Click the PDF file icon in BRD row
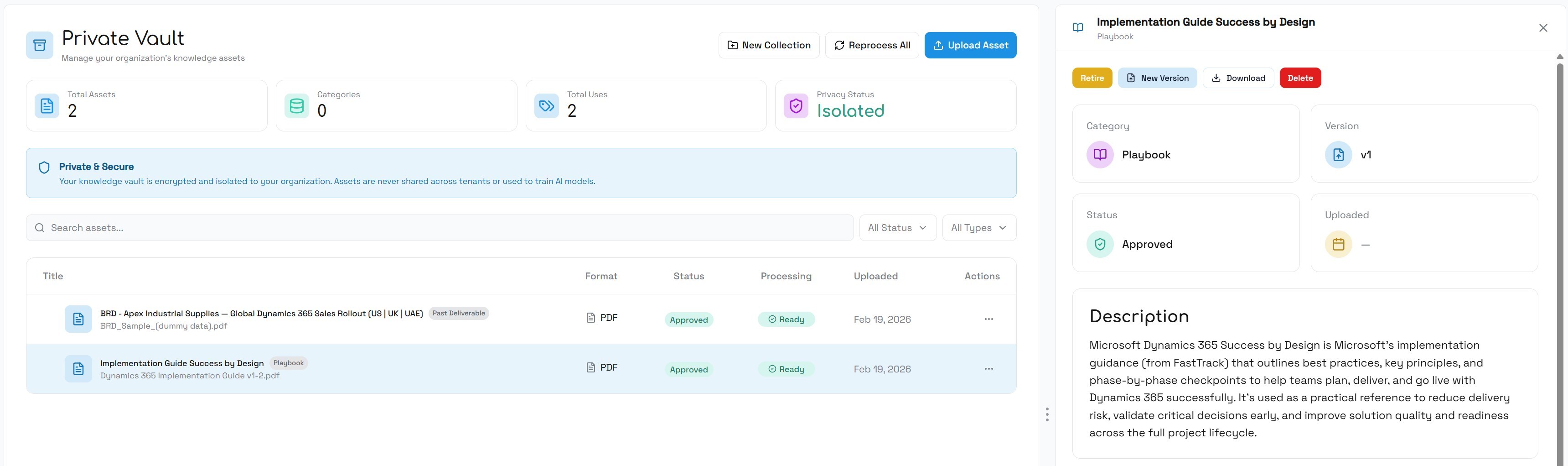Viewport: 1568px width, 466px height. click(590, 318)
